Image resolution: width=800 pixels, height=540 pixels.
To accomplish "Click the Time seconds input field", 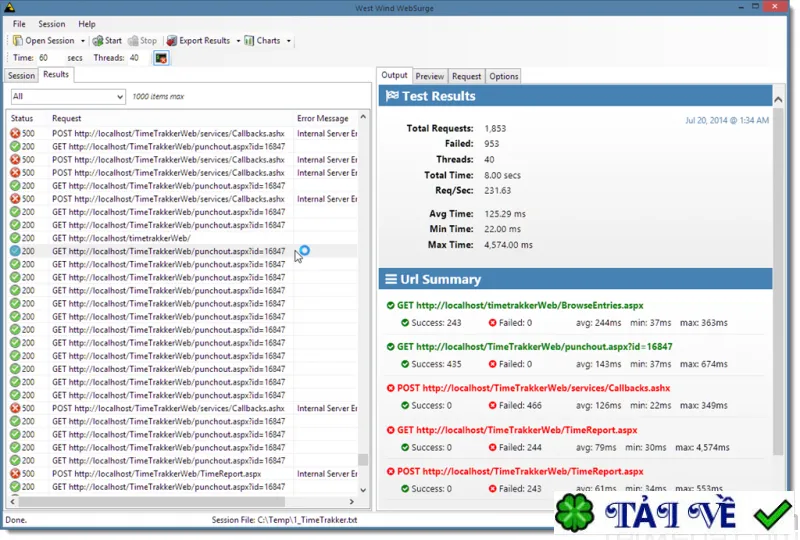I will [x=50, y=58].
